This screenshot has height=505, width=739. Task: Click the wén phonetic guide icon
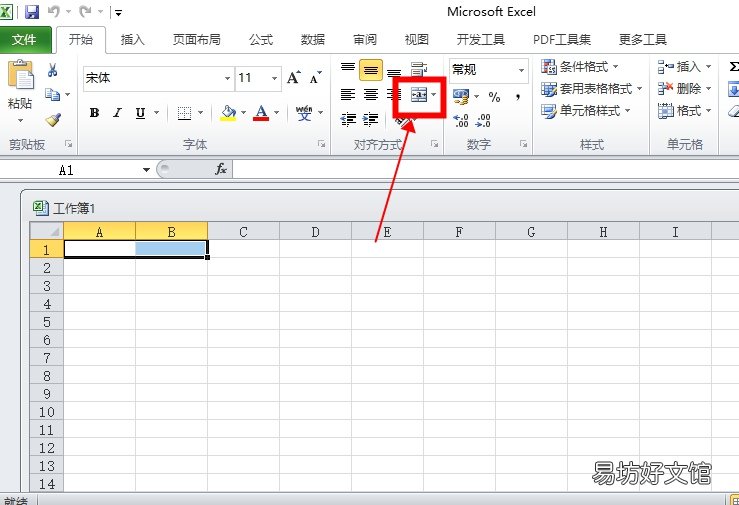click(304, 113)
